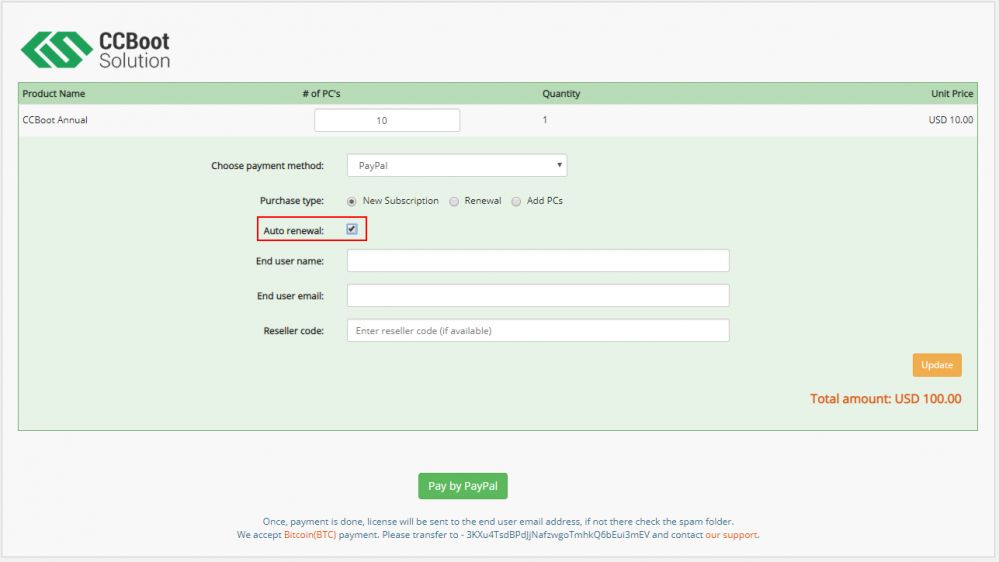The width and height of the screenshot is (999, 562).
Task: Click the CCBoot Solution logo
Action: coord(96,50)
